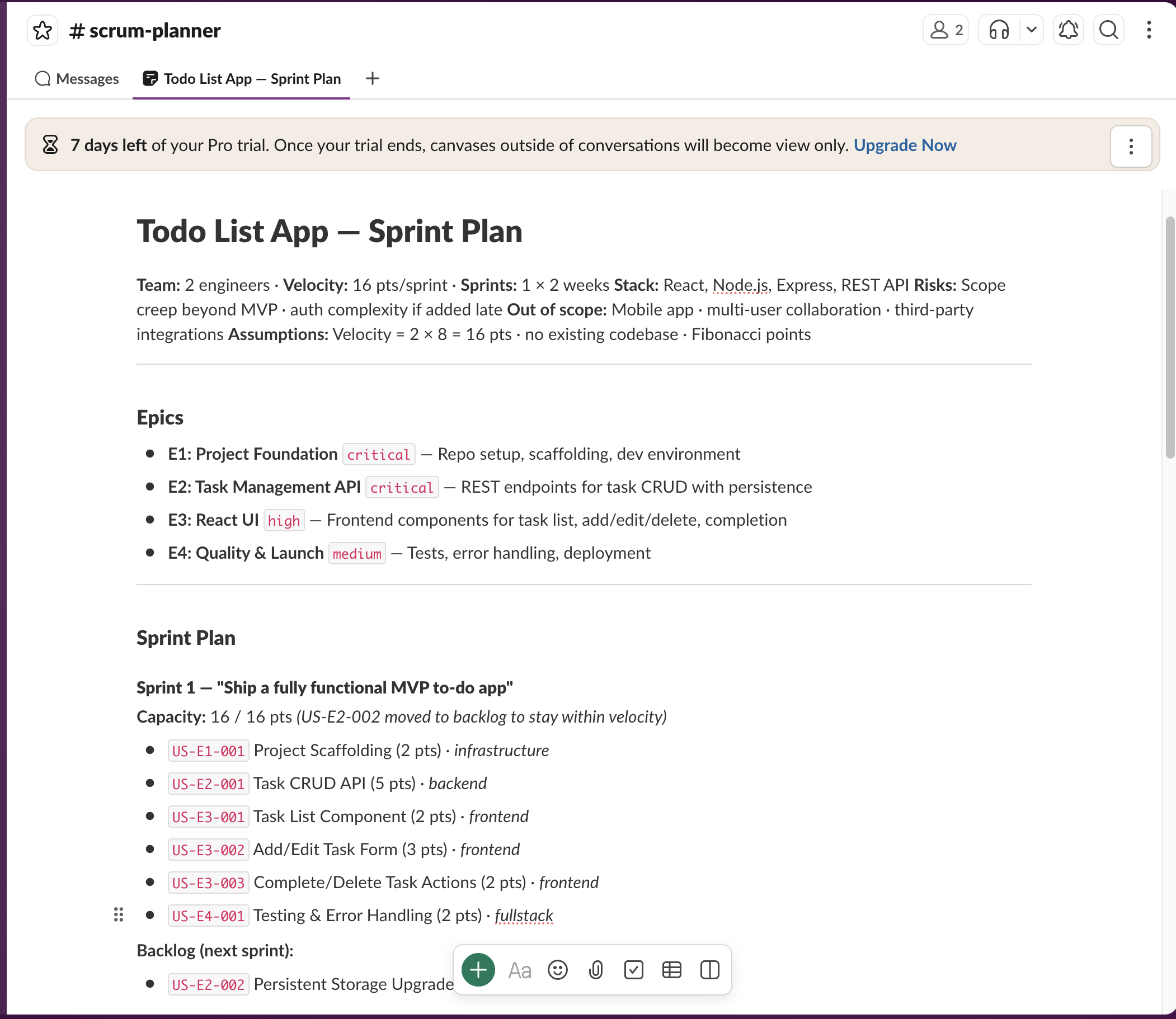Click the US-E3-002 story tag
This screenshot has height=1019, width=1176.
(x=208, y=850)
